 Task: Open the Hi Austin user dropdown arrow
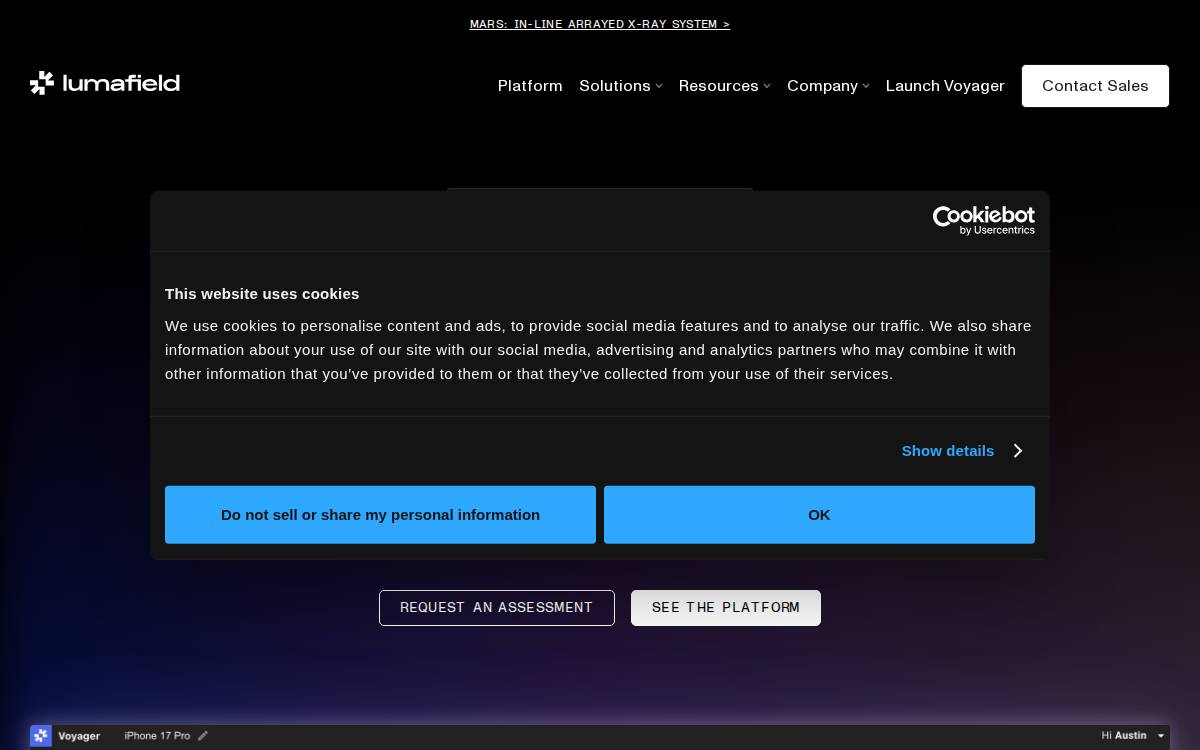[1161, 736]
